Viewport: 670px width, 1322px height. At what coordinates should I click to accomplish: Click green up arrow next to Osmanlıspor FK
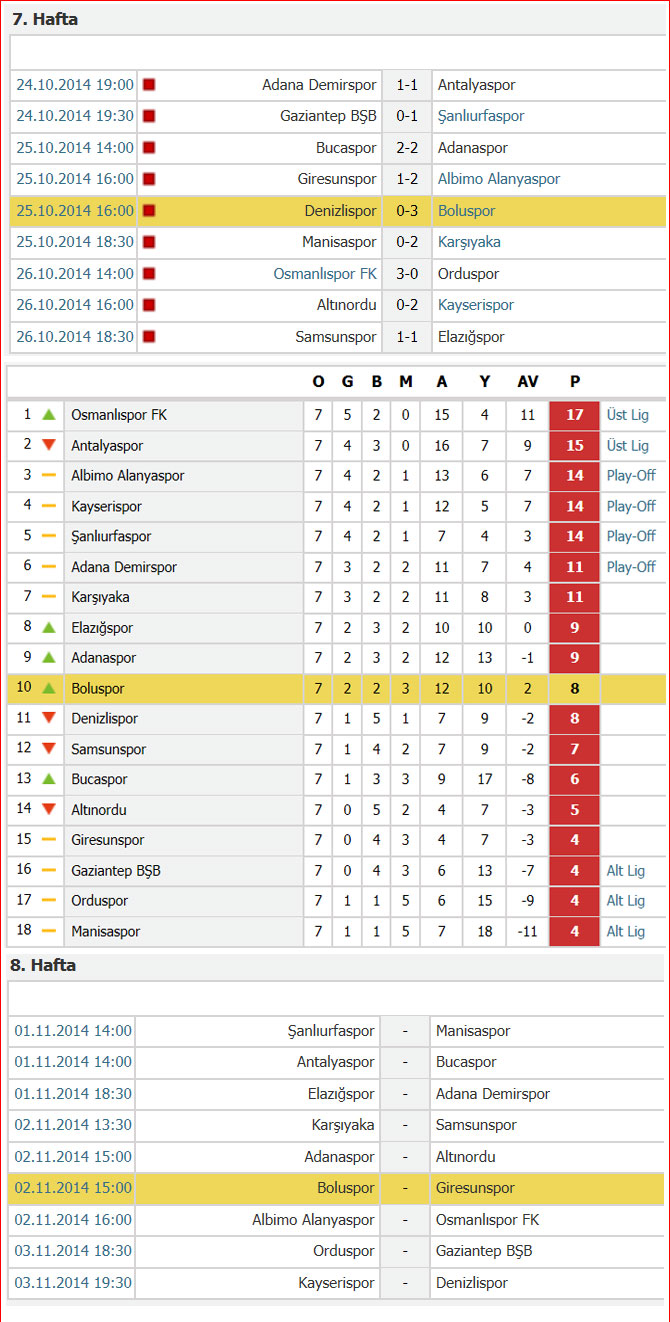coord(48,414)
